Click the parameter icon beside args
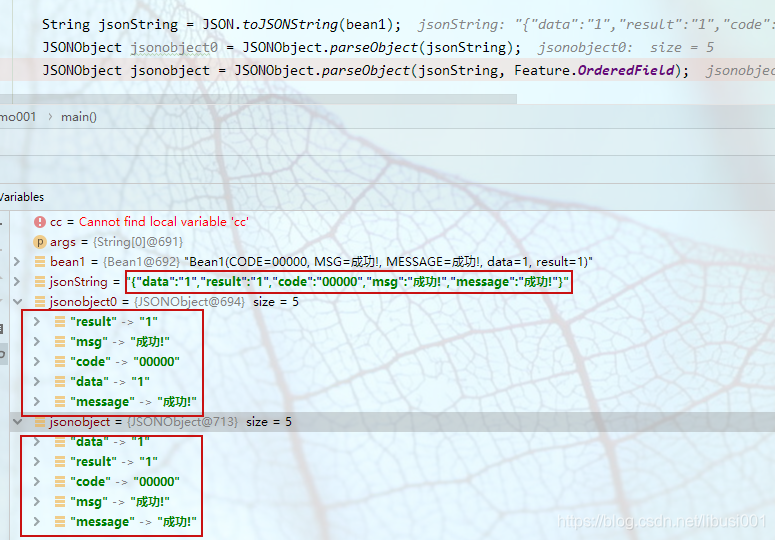 (40, 242)
